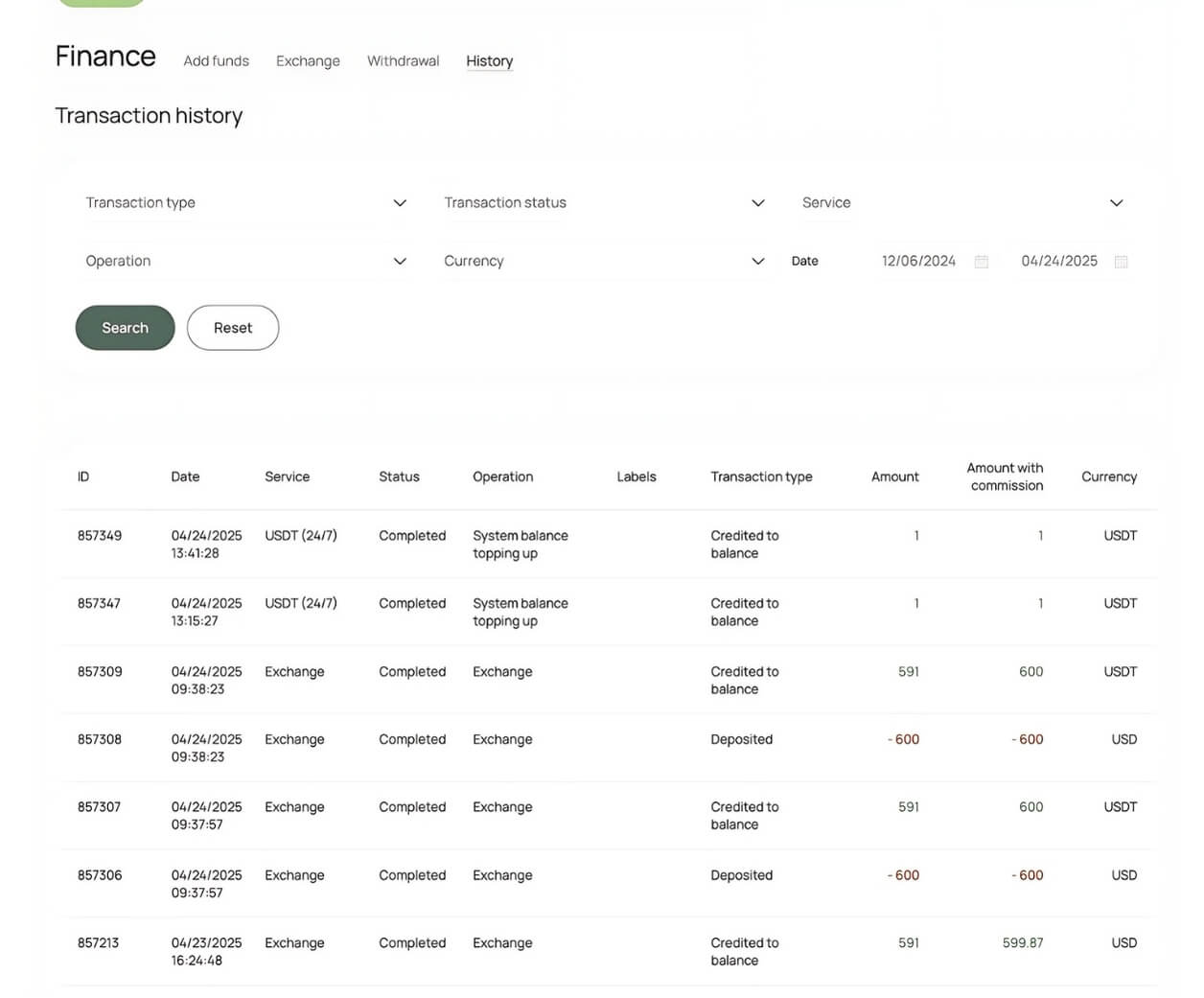Click the ID column header
Image resolution: width=1204 pixels, height=998 pixels.
coord(83,477)
